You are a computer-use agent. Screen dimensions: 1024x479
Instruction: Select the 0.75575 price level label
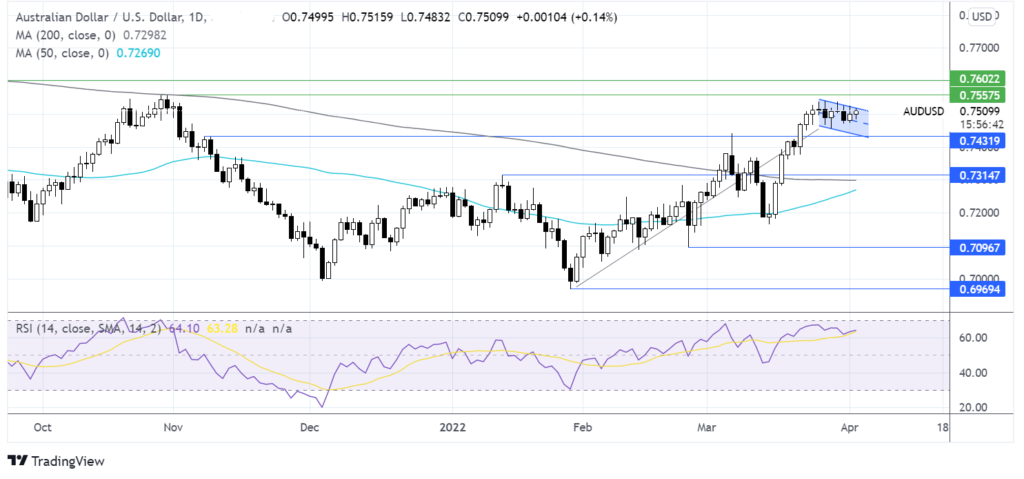[978, 95]
